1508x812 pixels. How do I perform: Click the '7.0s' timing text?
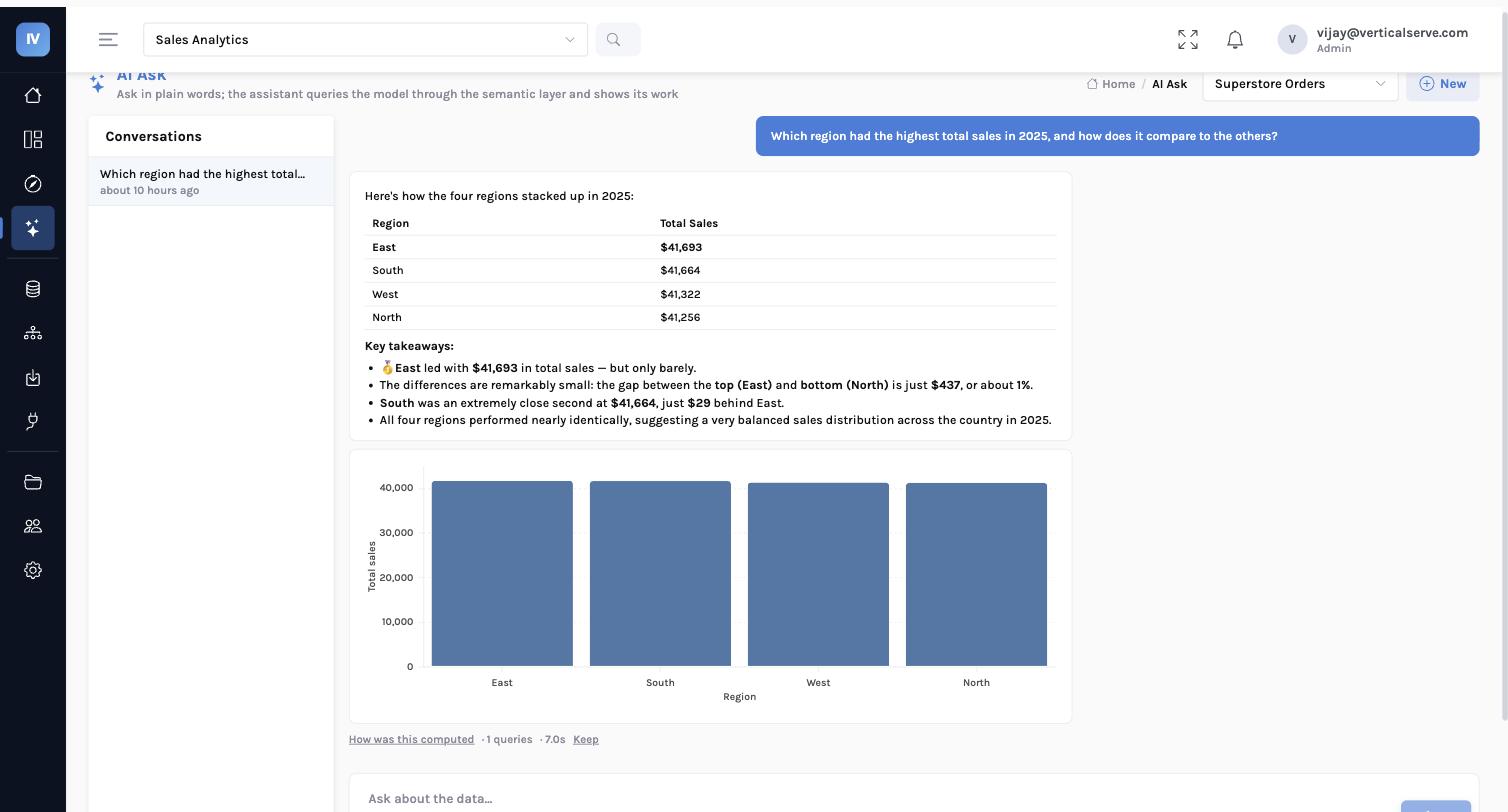point(555,739)
